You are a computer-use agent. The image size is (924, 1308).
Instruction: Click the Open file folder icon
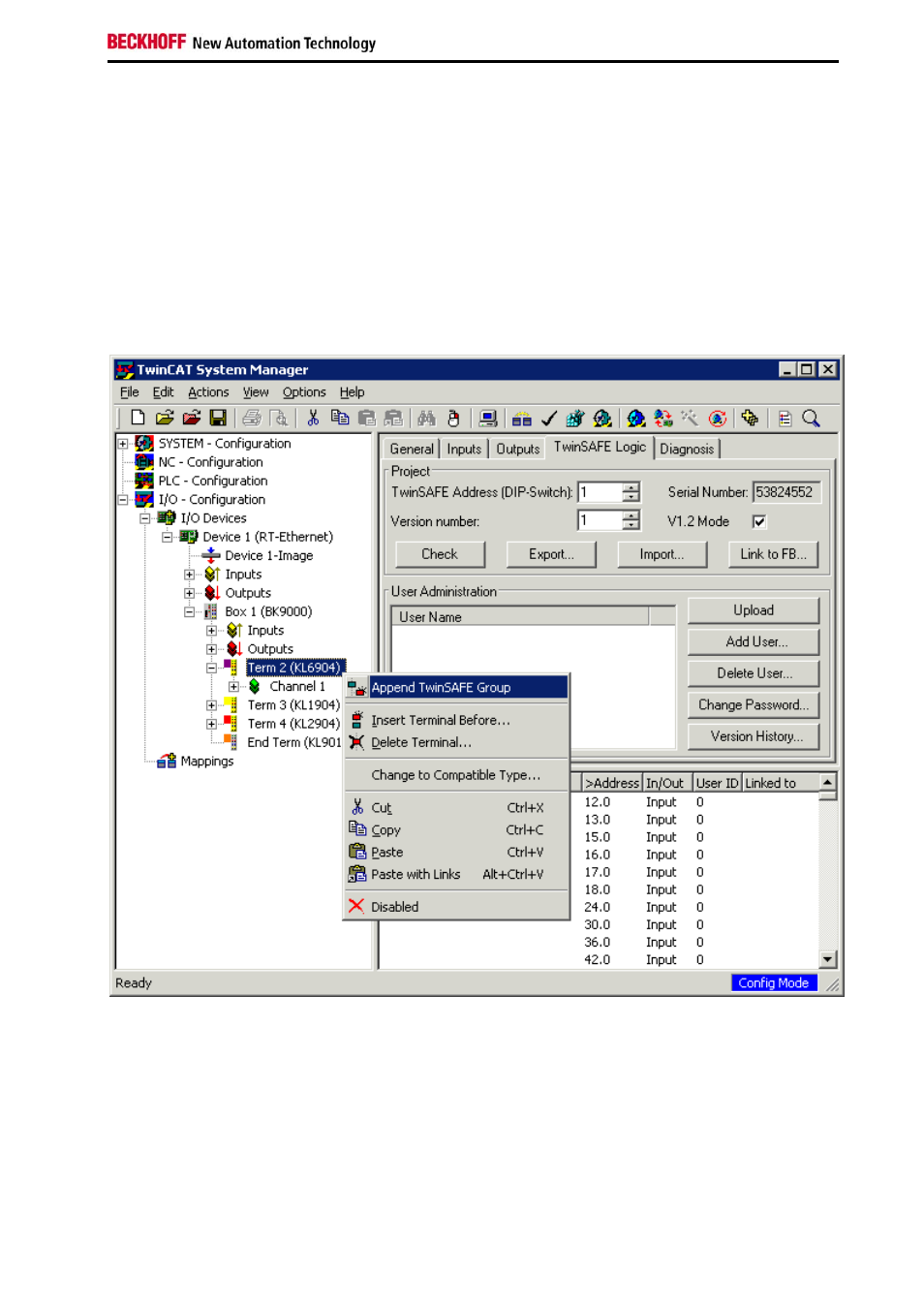coord(165,419)
